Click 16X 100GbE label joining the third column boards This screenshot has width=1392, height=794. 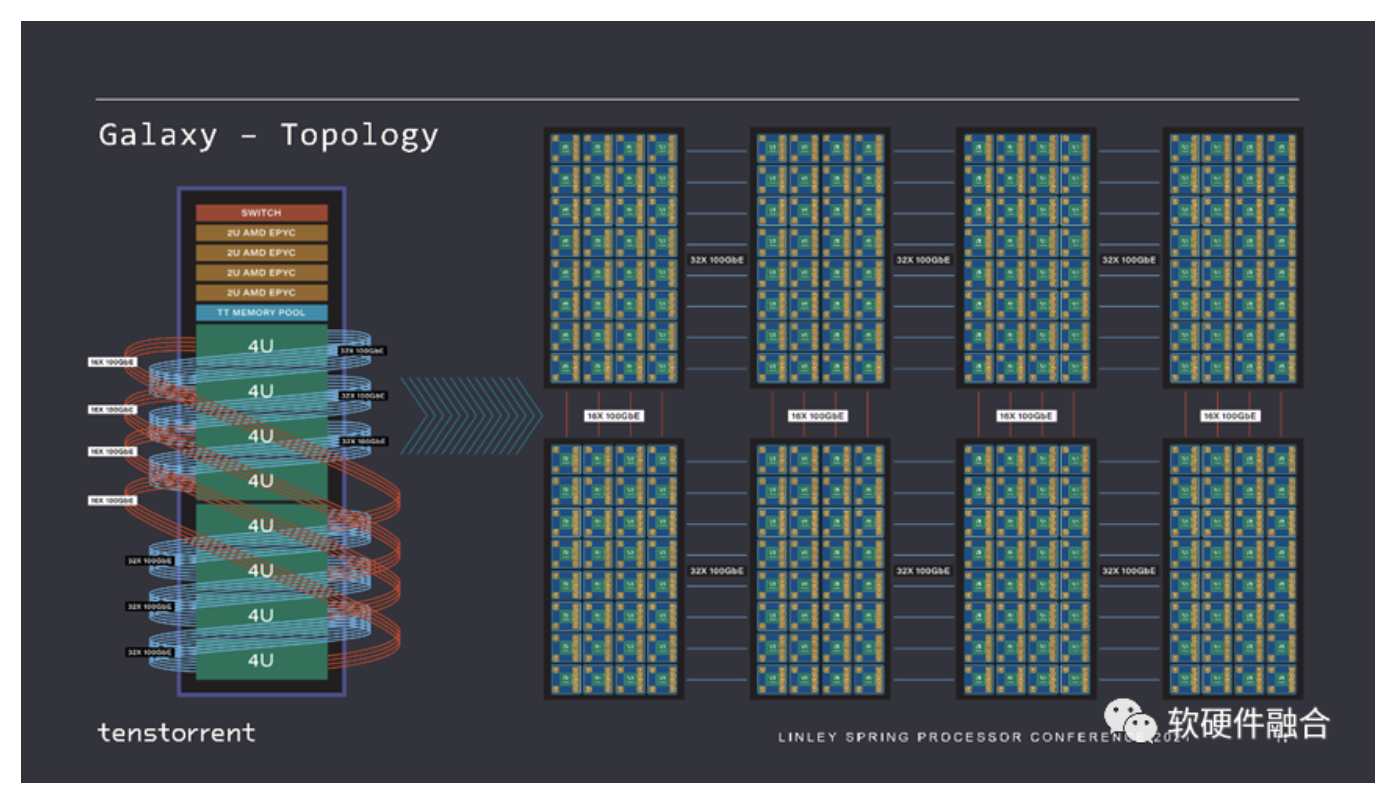coord(1025,415)
